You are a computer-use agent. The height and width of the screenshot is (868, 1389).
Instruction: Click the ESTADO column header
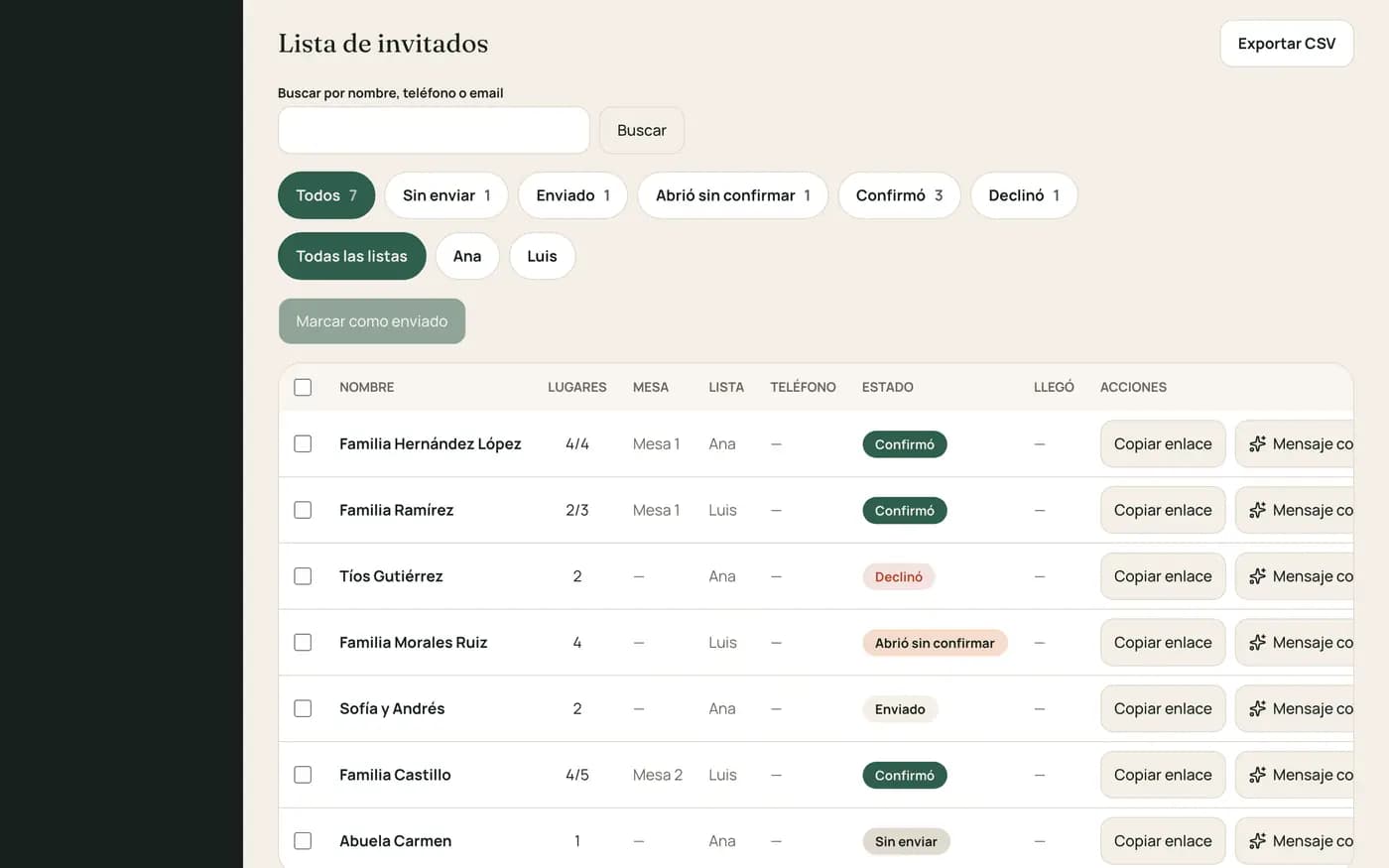pyautogui.click(x=888, y=387)
